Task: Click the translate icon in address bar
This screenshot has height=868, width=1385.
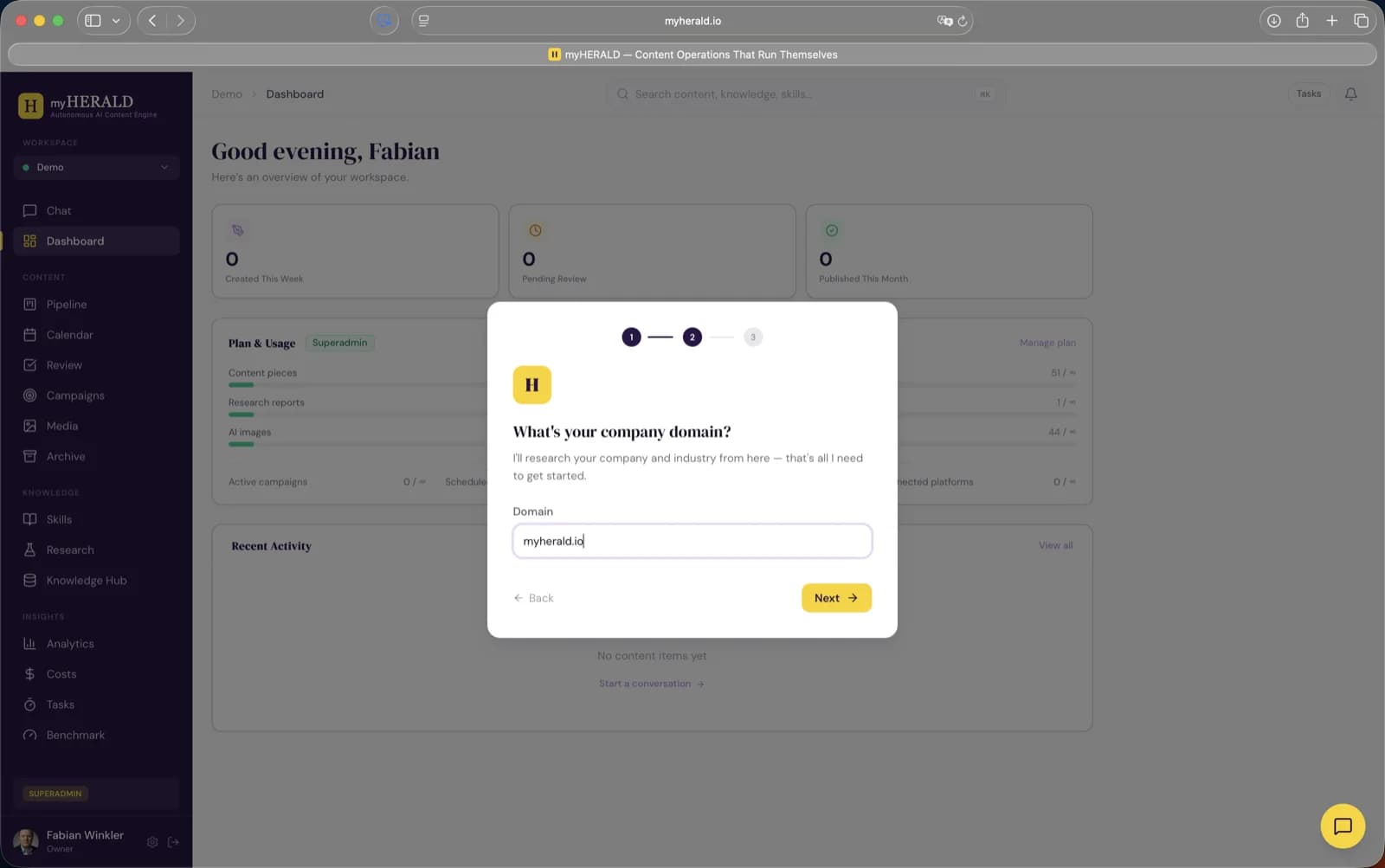Action: [944, 21]
